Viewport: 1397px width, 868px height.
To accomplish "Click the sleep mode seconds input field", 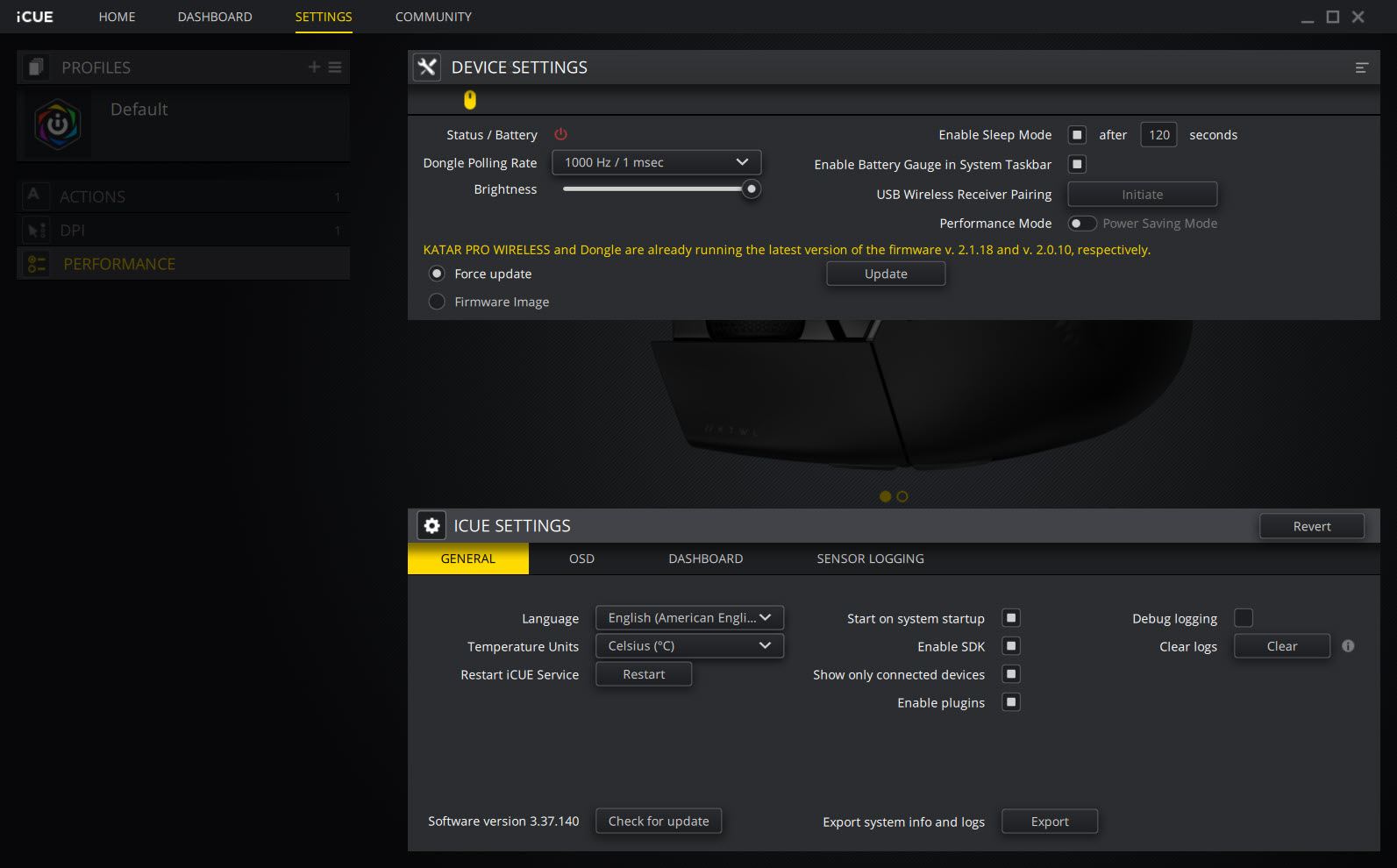I will (1158, 134).
